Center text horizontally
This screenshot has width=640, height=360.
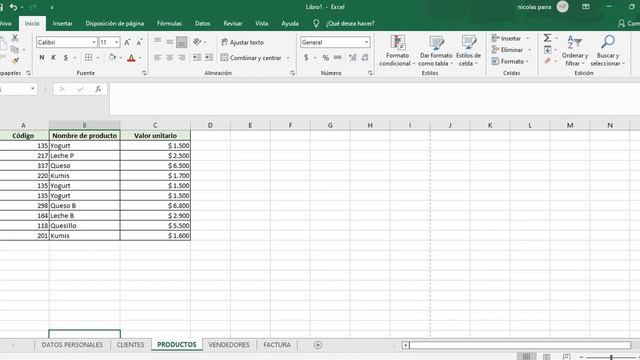coord(169,58)
